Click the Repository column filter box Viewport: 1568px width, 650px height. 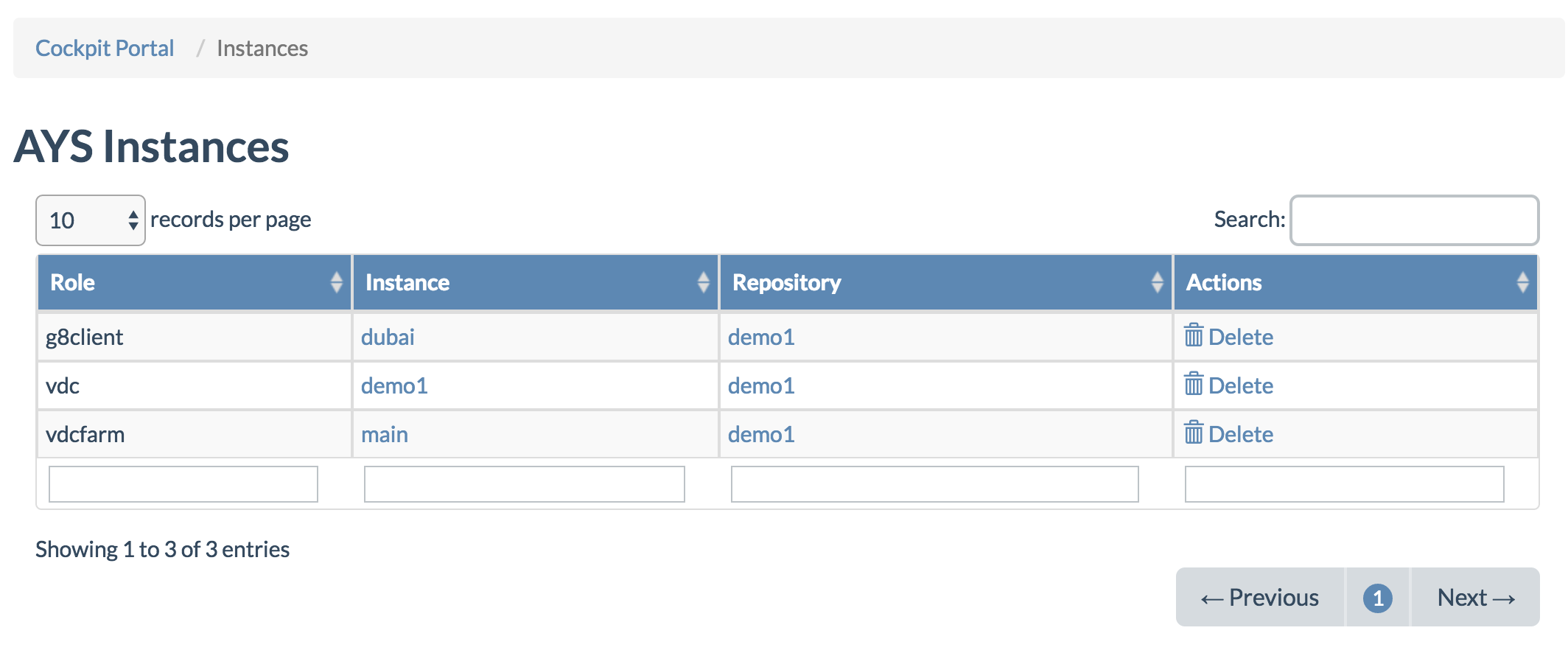(x=934, y=484)
